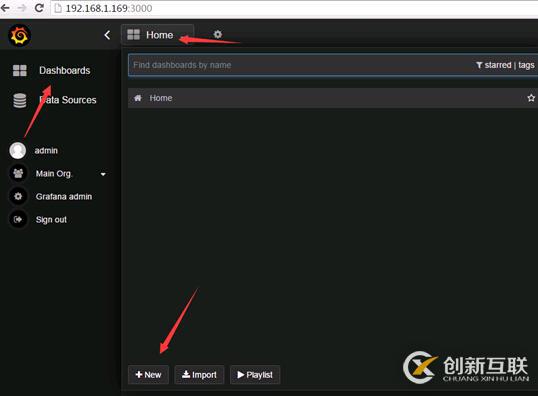Filter dashboards by tags
Image resolution: width=538 pixels, height=396 pixels.
point(526,65)
